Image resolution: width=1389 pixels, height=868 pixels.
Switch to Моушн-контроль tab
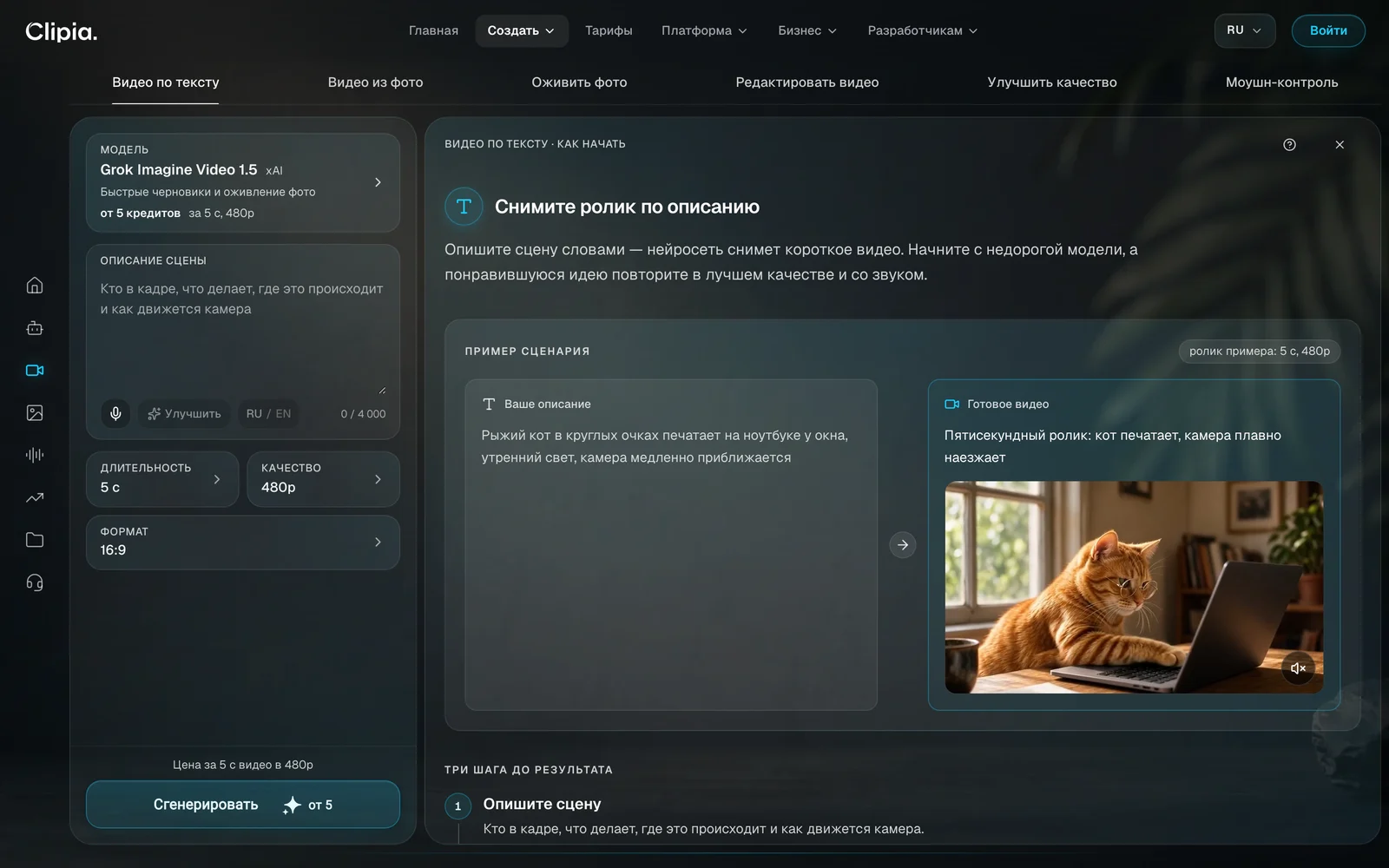(1281, 82)
